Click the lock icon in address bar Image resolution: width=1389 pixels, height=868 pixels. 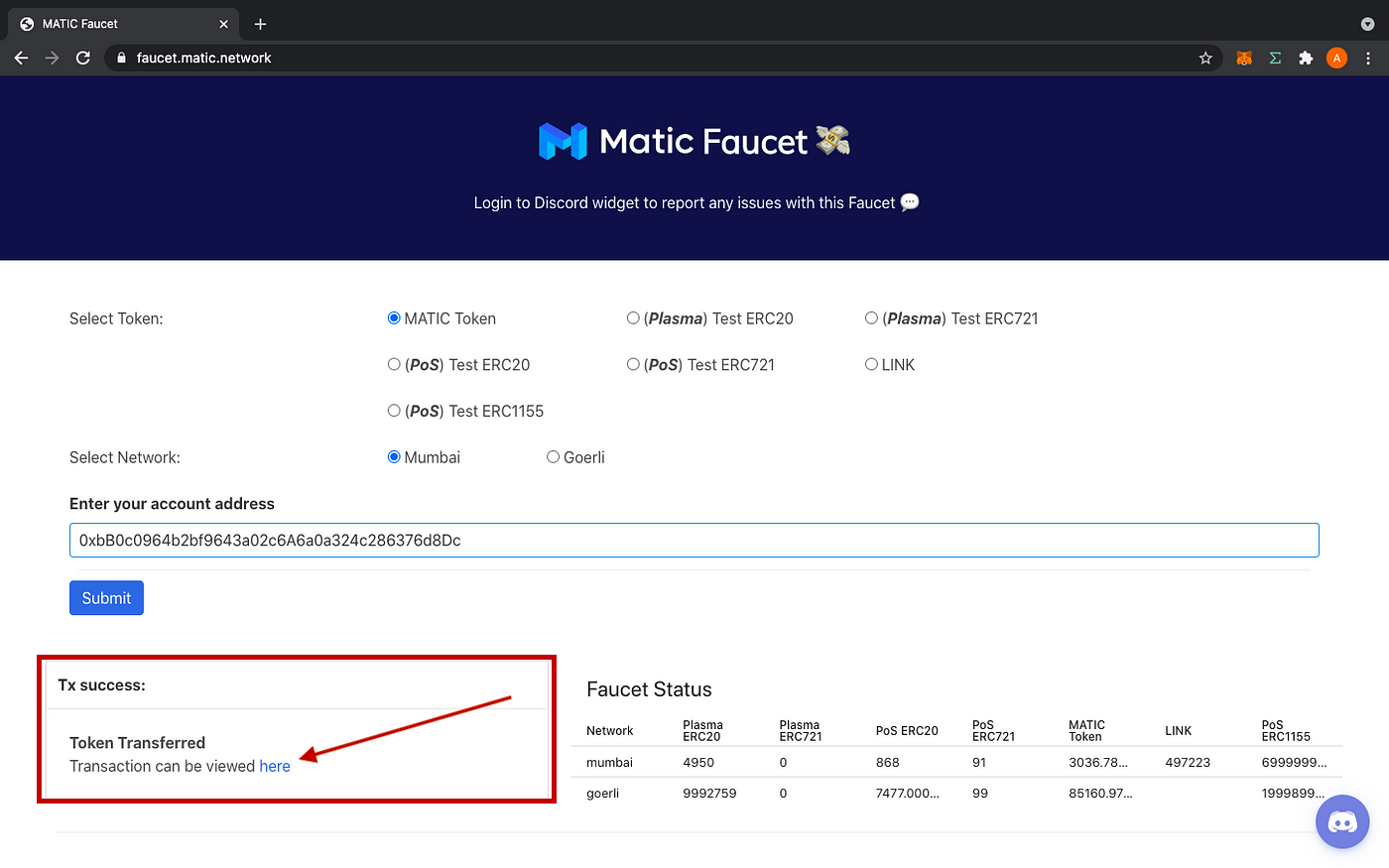121,58
